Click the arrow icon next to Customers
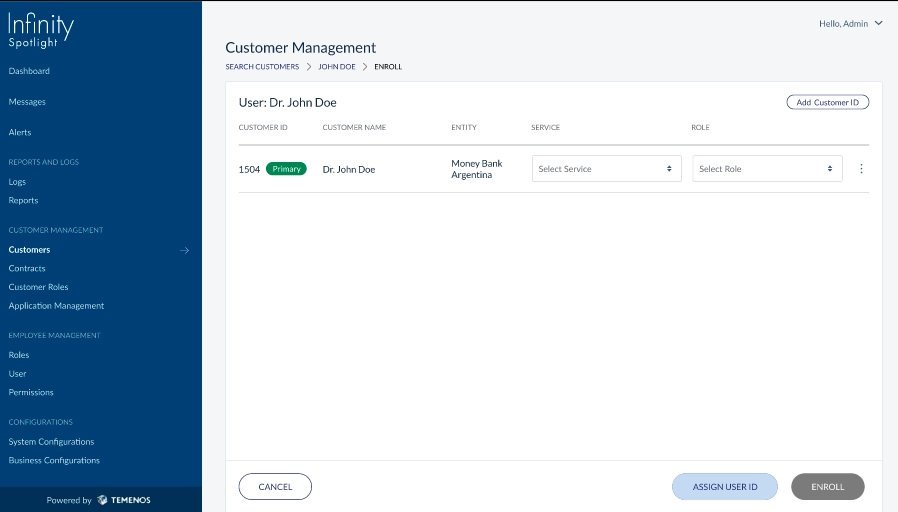 coord(184,250)
